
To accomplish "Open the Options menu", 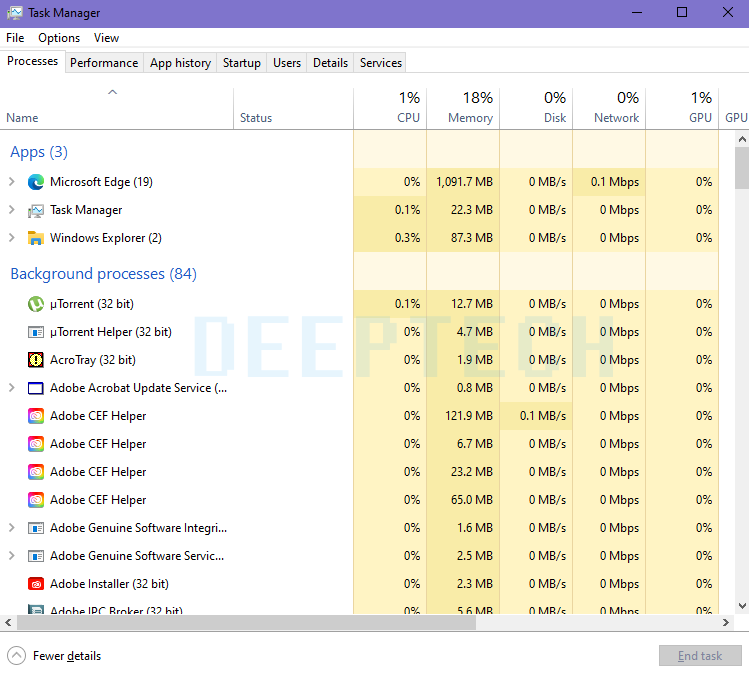I will [59, 38].
